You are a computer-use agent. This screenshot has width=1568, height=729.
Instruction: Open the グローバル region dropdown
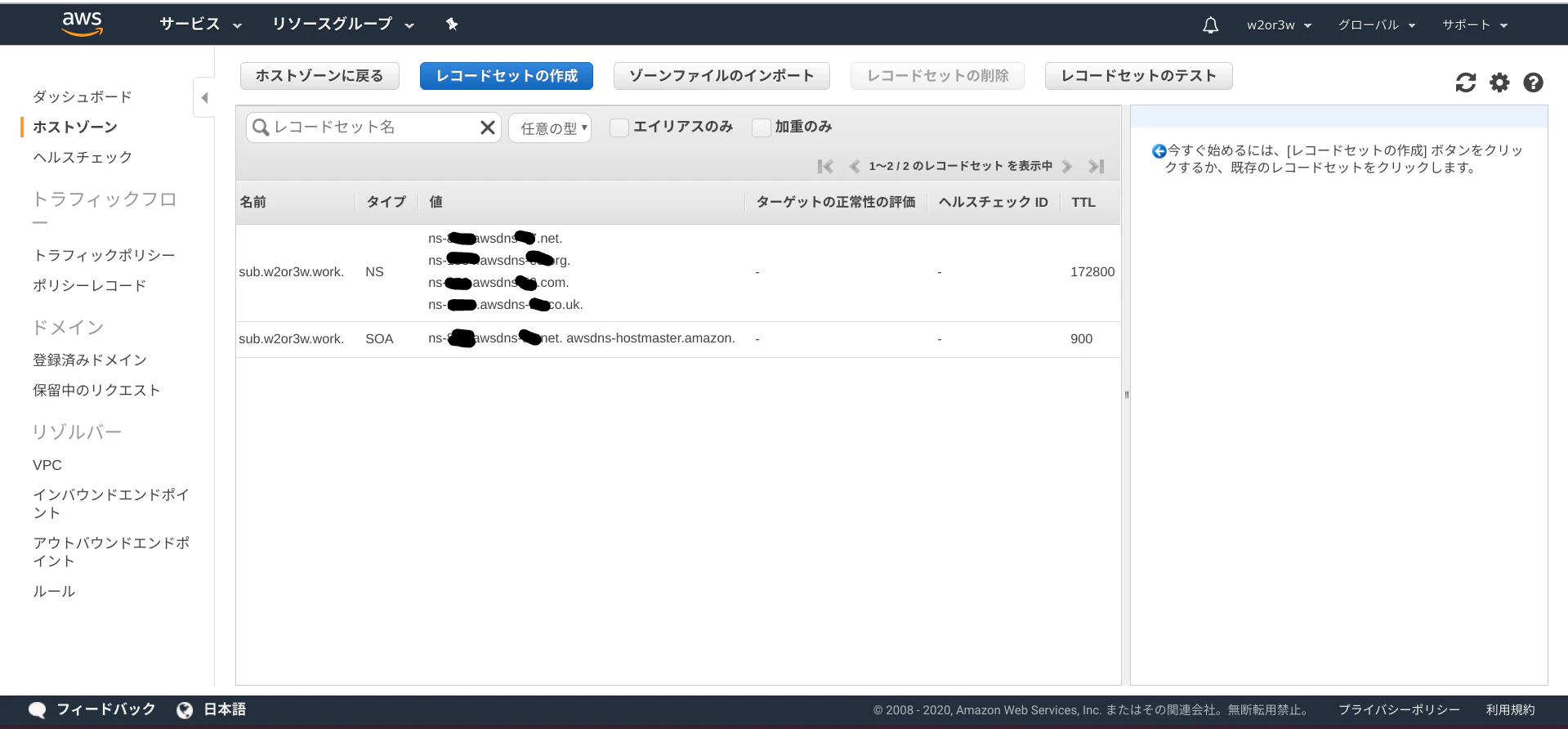(x=1376, y=25)
